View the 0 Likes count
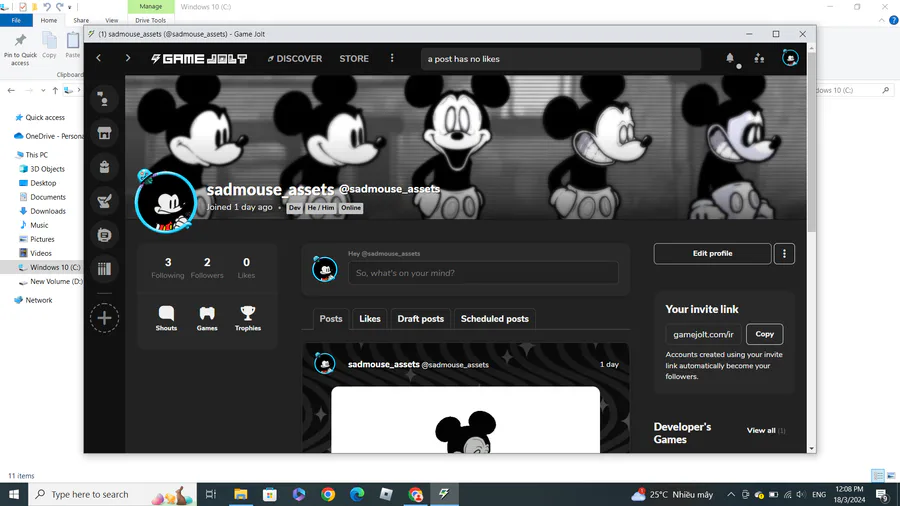 [x=246, y=268]
